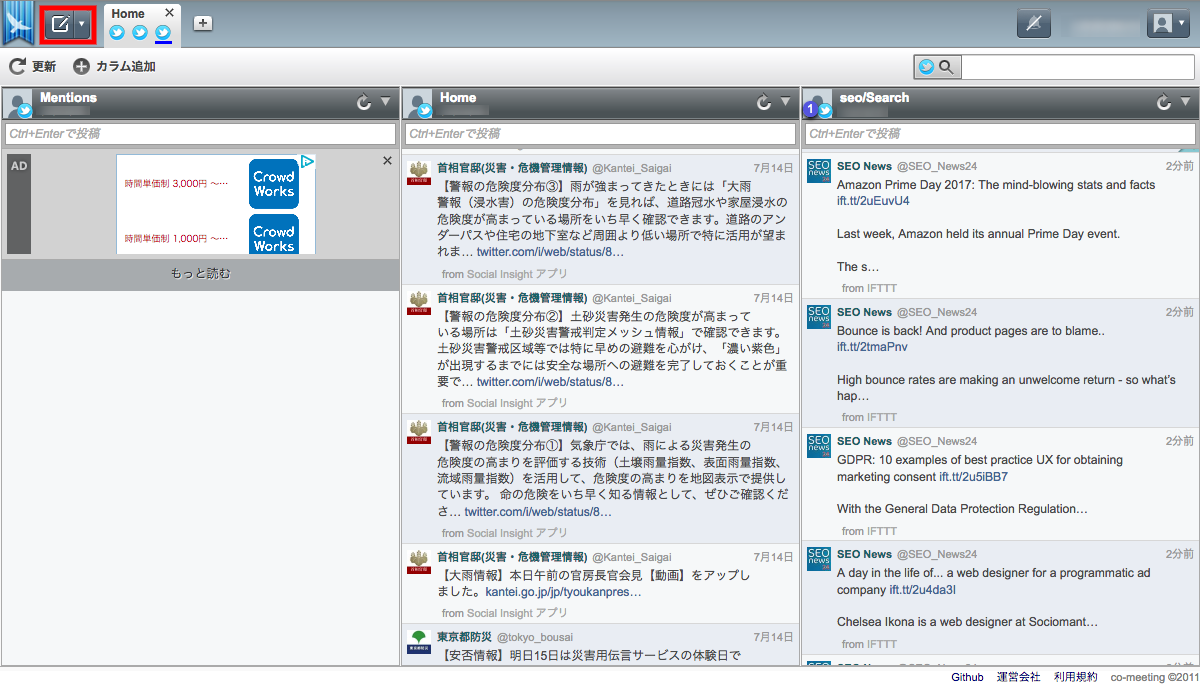The height and width of the screenshot is (689, 1200).
Task: Click avatar of 警報の危険度分布③ tweet
Action: point(419,174)
